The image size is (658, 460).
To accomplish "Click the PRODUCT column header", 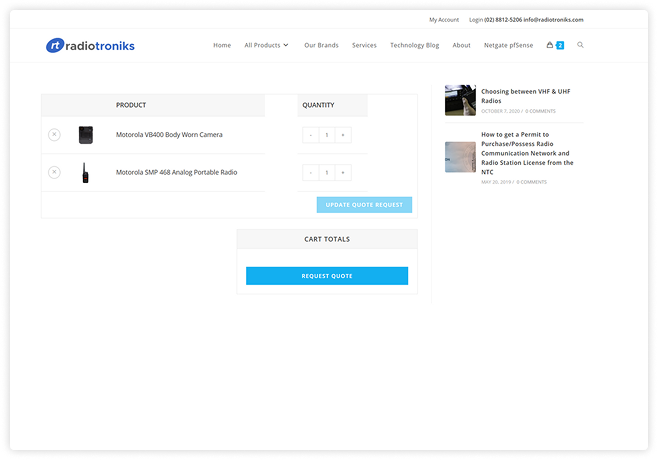I will (131, 105).
